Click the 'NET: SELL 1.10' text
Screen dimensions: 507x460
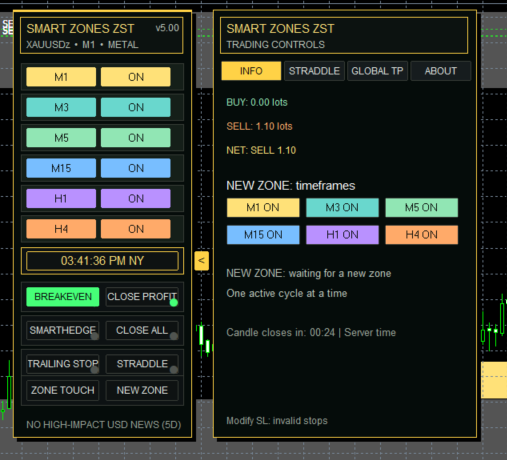tap(261, 150)
